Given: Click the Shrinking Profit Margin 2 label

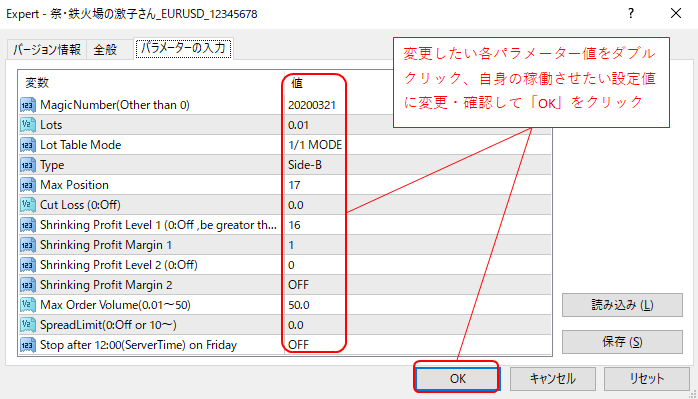Looking at the screenshot, I should point(106,285).
